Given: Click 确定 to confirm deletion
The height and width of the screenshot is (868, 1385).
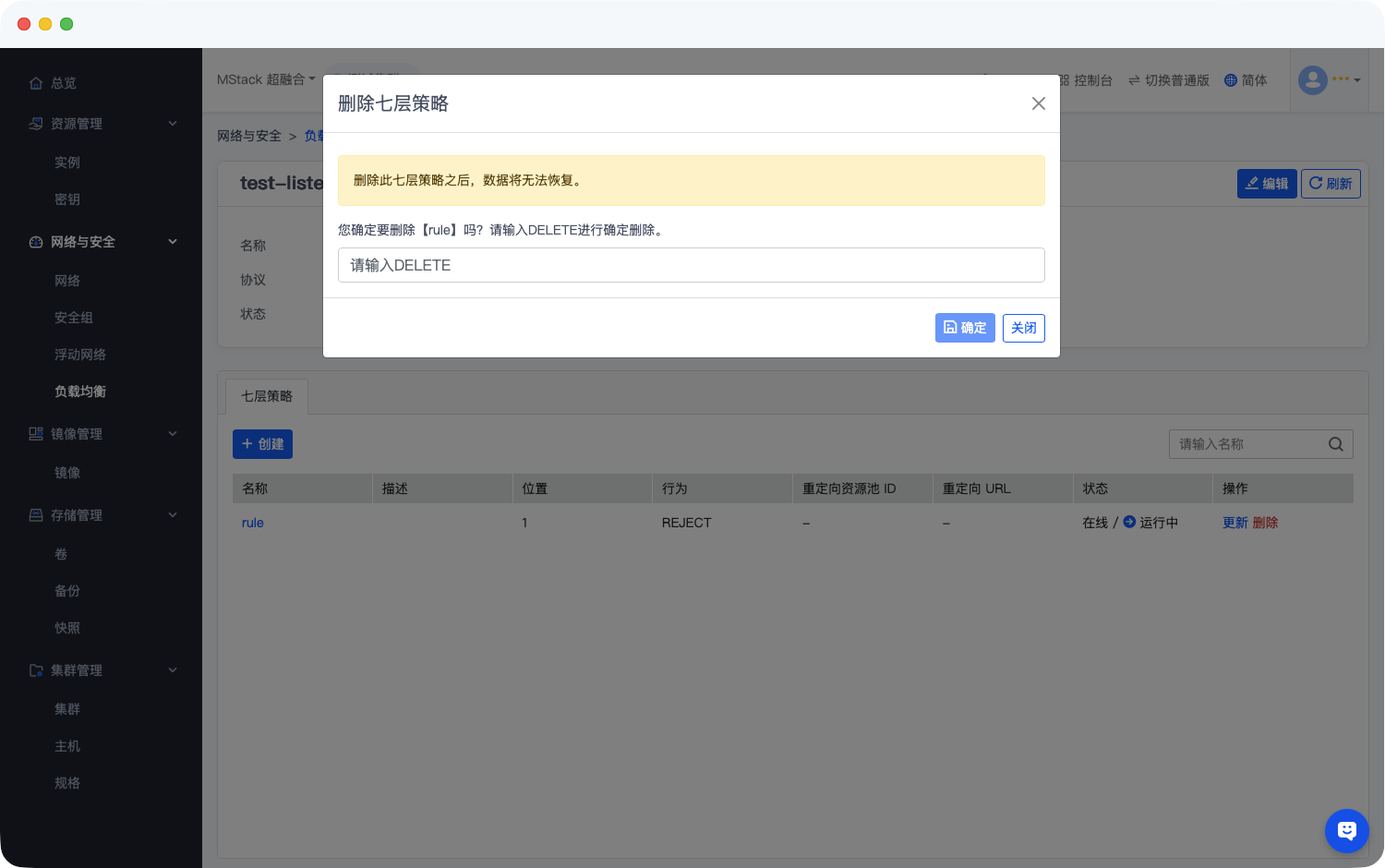Looking at the screenshot, I should [964, 328].
